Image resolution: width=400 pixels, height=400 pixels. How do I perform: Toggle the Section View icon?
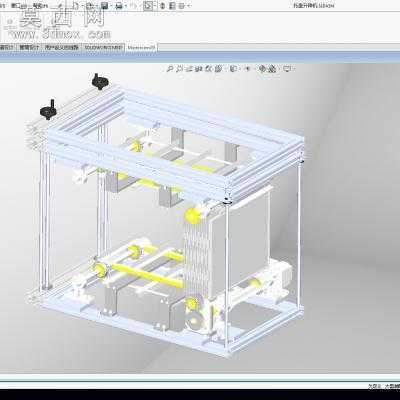[199, 69]
